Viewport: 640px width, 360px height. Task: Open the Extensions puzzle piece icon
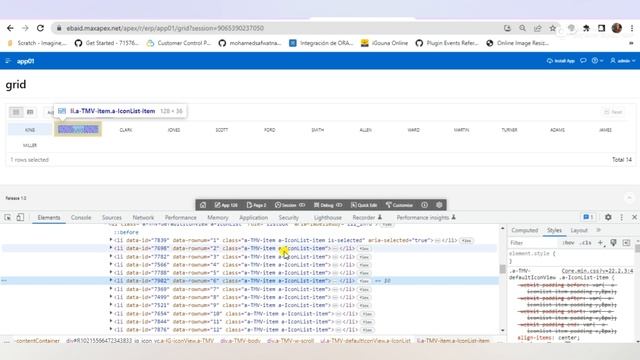tap(586, 28)
